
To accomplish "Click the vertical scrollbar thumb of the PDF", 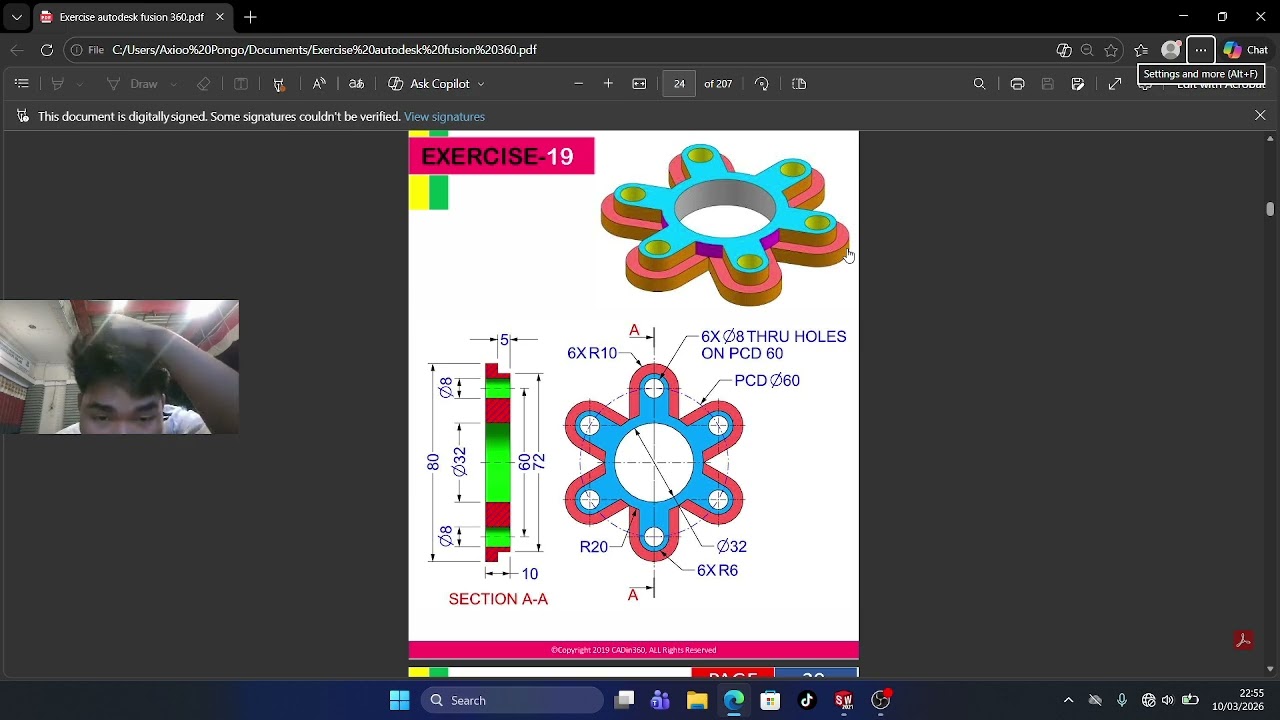I will 1270,208.
